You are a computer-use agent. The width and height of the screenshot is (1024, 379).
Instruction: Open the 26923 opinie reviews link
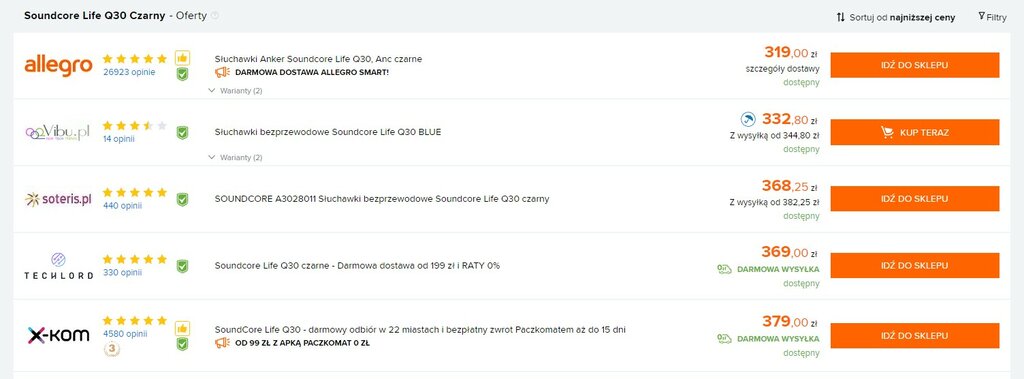coord(129,72)
